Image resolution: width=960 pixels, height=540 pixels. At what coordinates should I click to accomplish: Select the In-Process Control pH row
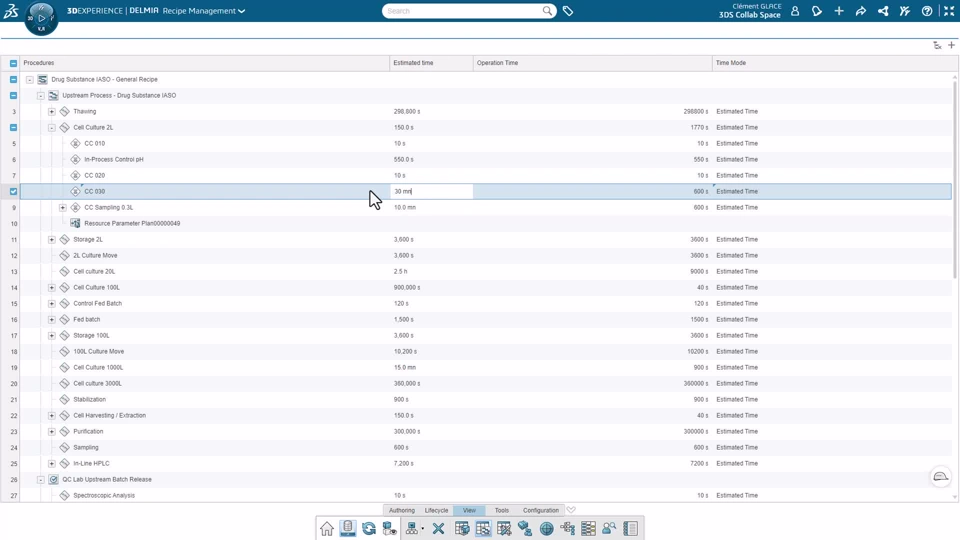click(486, 159)
